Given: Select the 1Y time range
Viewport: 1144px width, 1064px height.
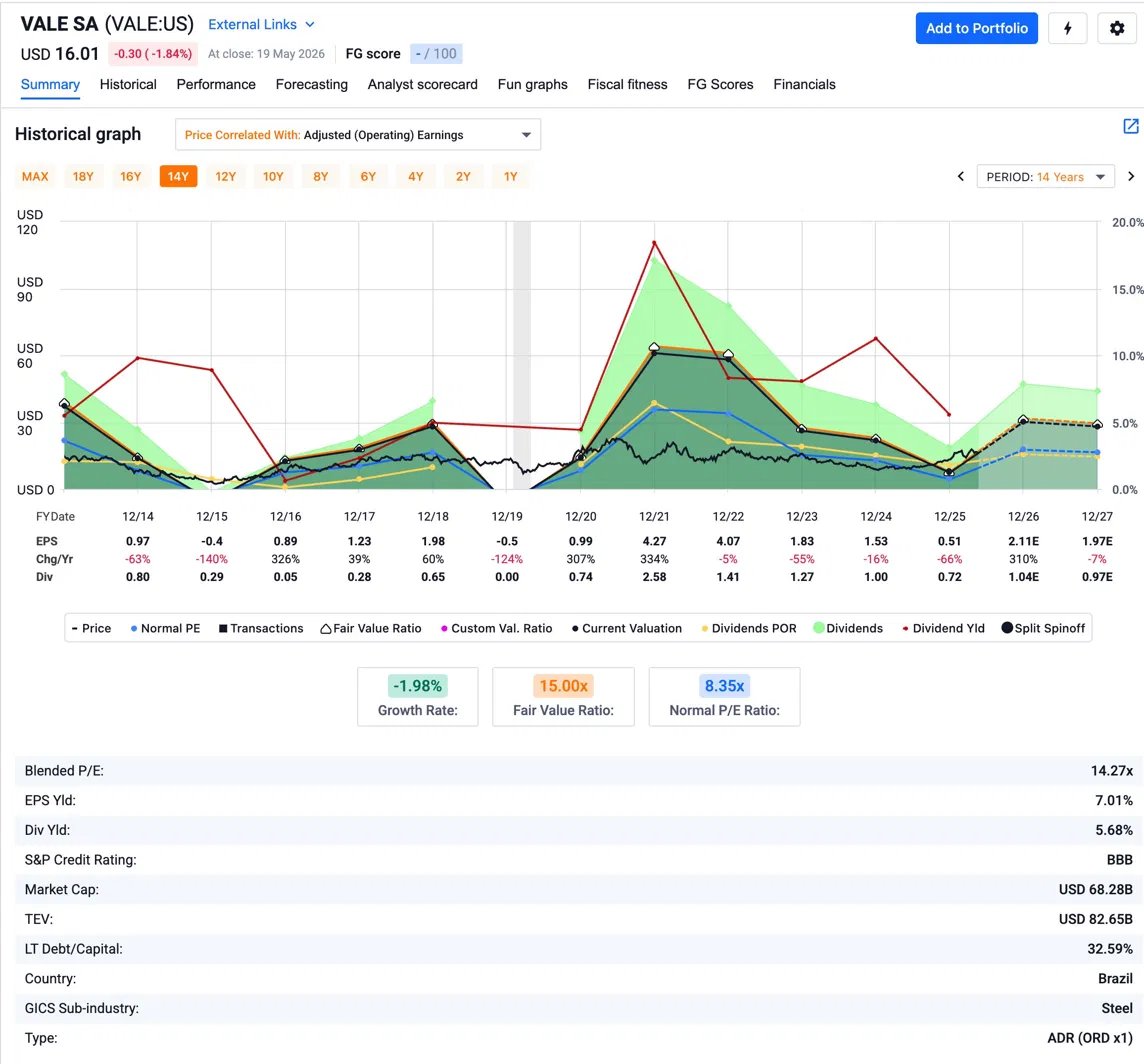Looking at the screenshot, I should pyautogui.click(x=511, y=177).
